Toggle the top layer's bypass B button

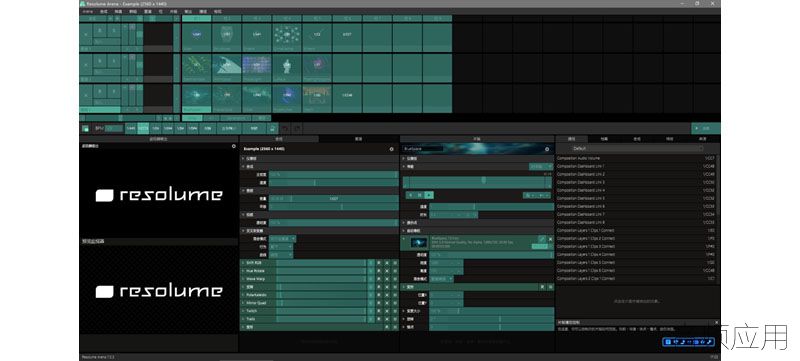[101, 30]
